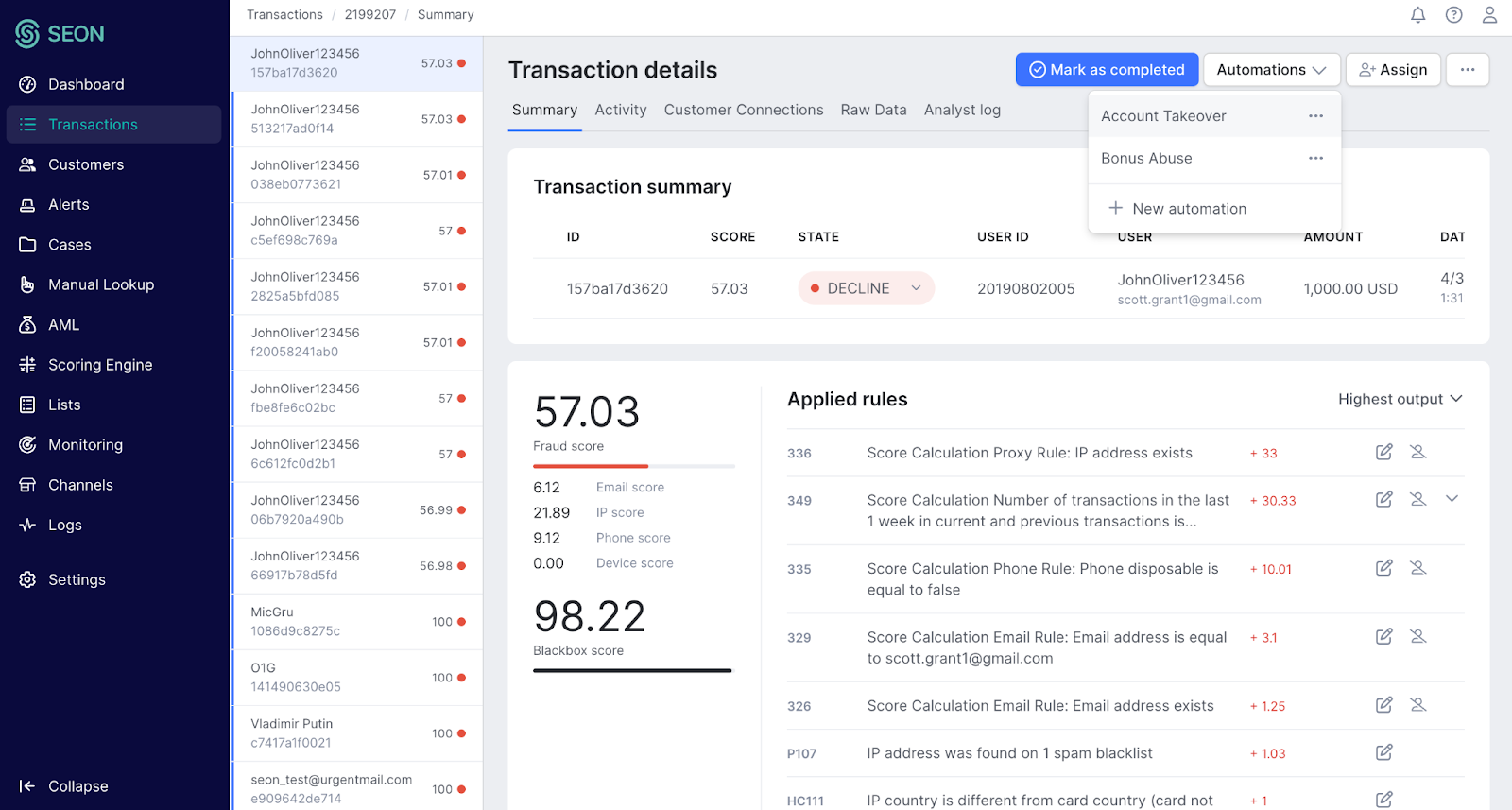Select Vladimir Putin transaction c7417a1f0021
1512x810 pixels.
pyautogui.click(x=357, y=733)
